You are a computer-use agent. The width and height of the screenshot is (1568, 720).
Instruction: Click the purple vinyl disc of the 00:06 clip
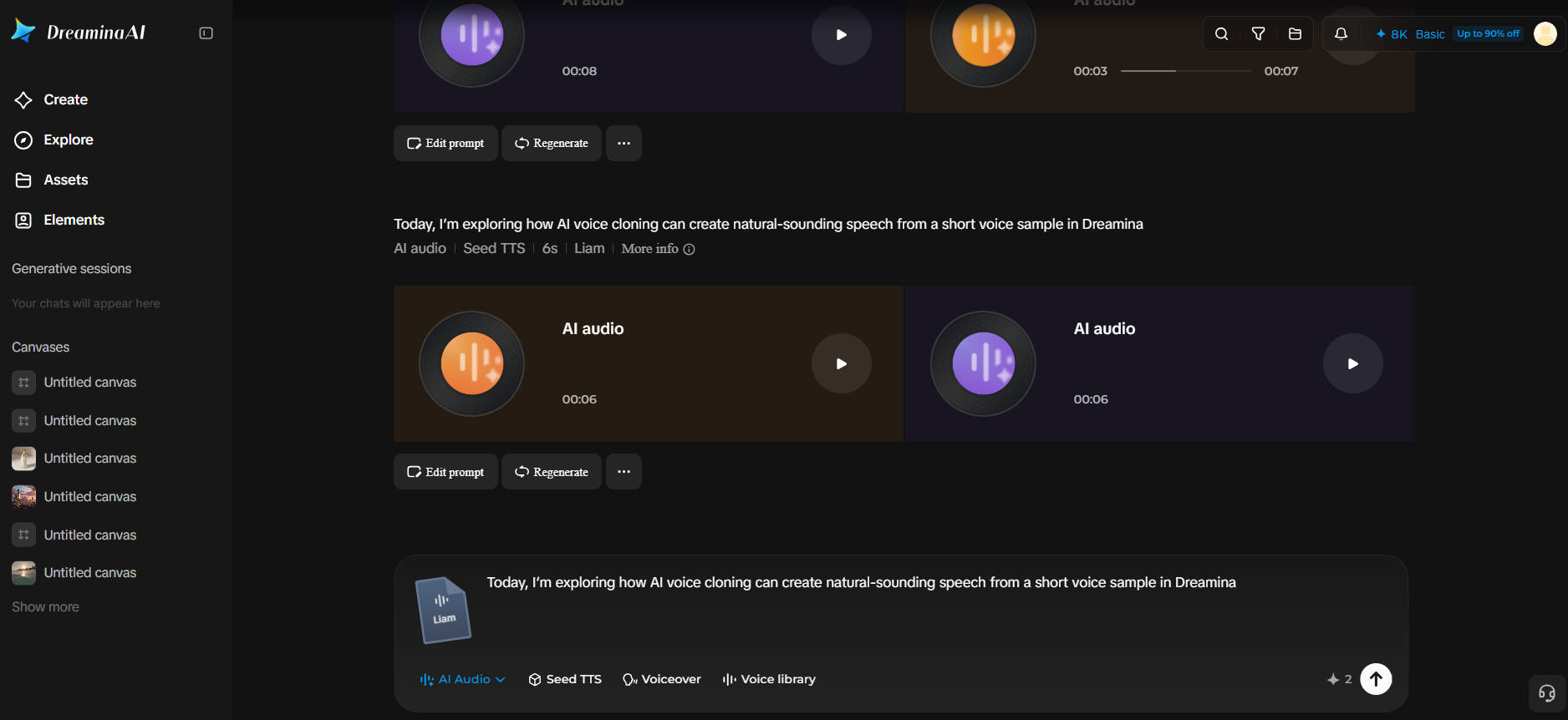point(983,363)
